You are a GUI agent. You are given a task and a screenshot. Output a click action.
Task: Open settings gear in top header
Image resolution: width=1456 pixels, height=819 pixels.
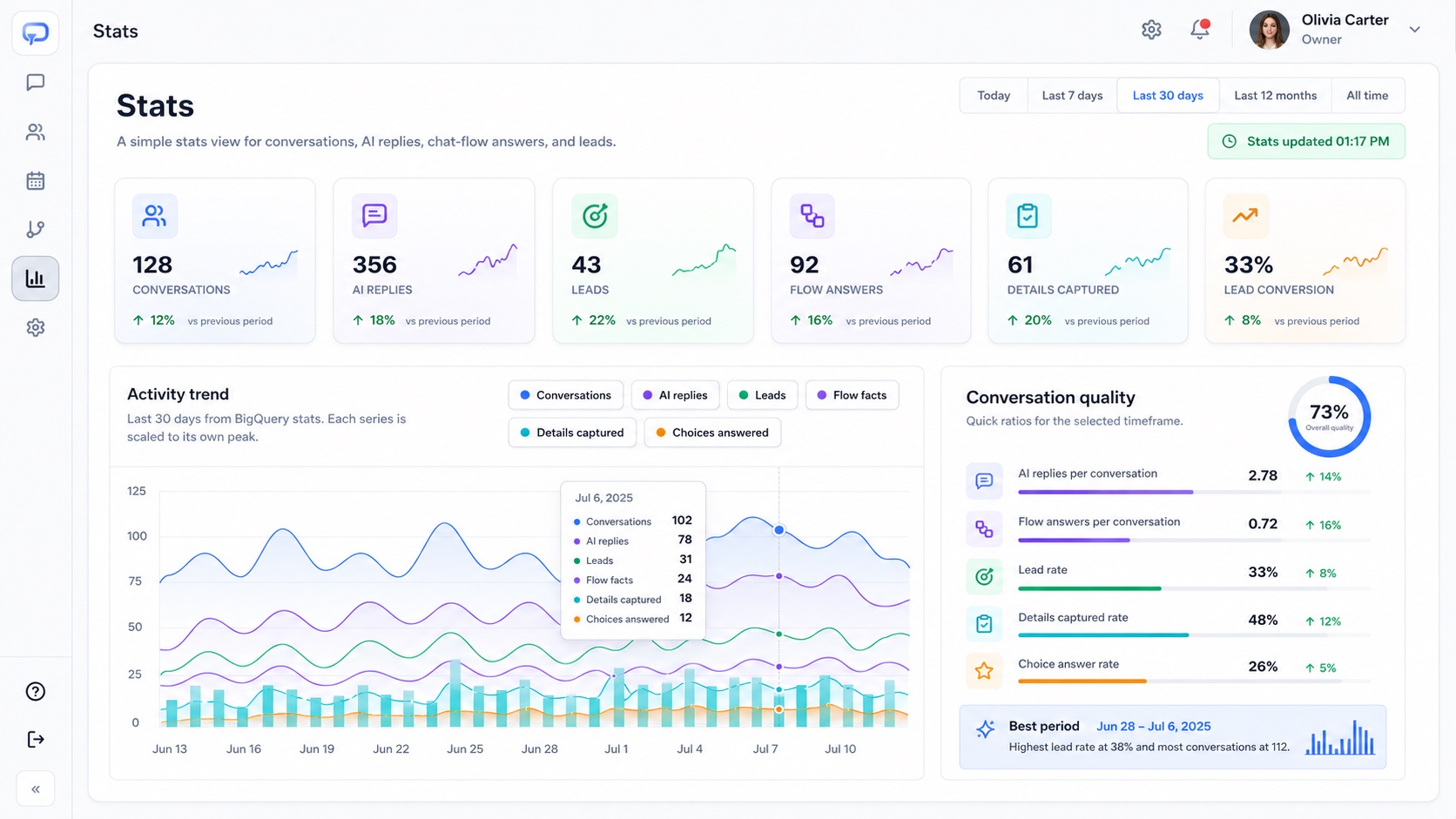(x=1151, y=30)
